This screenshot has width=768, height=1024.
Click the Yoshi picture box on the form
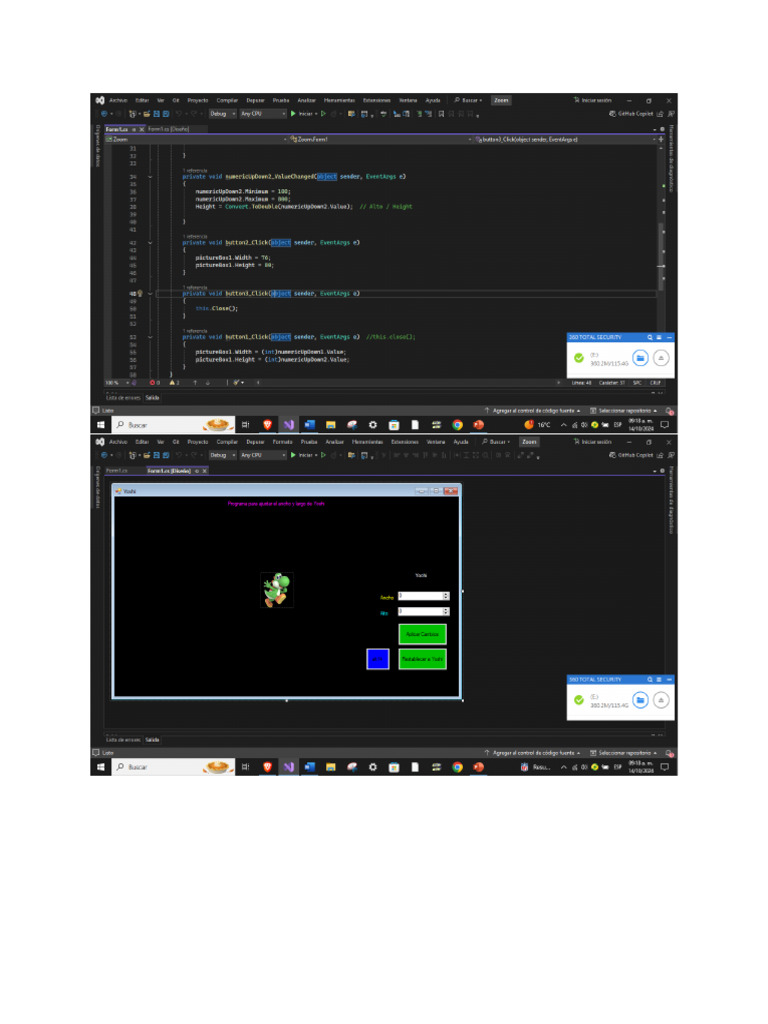click(x=277, y=590)
